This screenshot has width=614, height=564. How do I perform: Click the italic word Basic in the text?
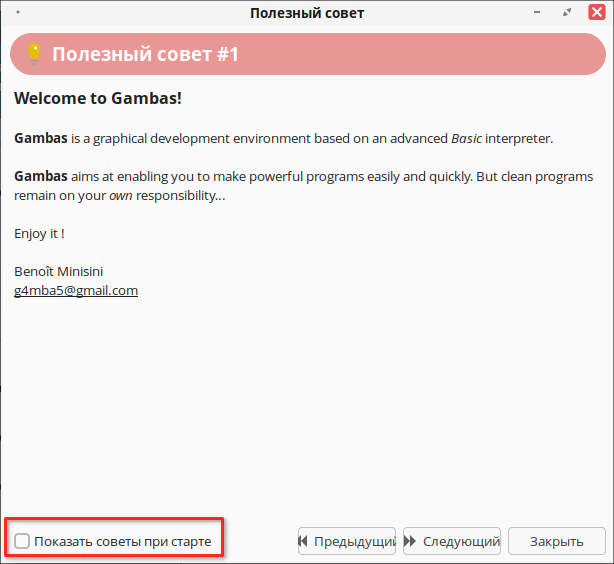(467, 138)
